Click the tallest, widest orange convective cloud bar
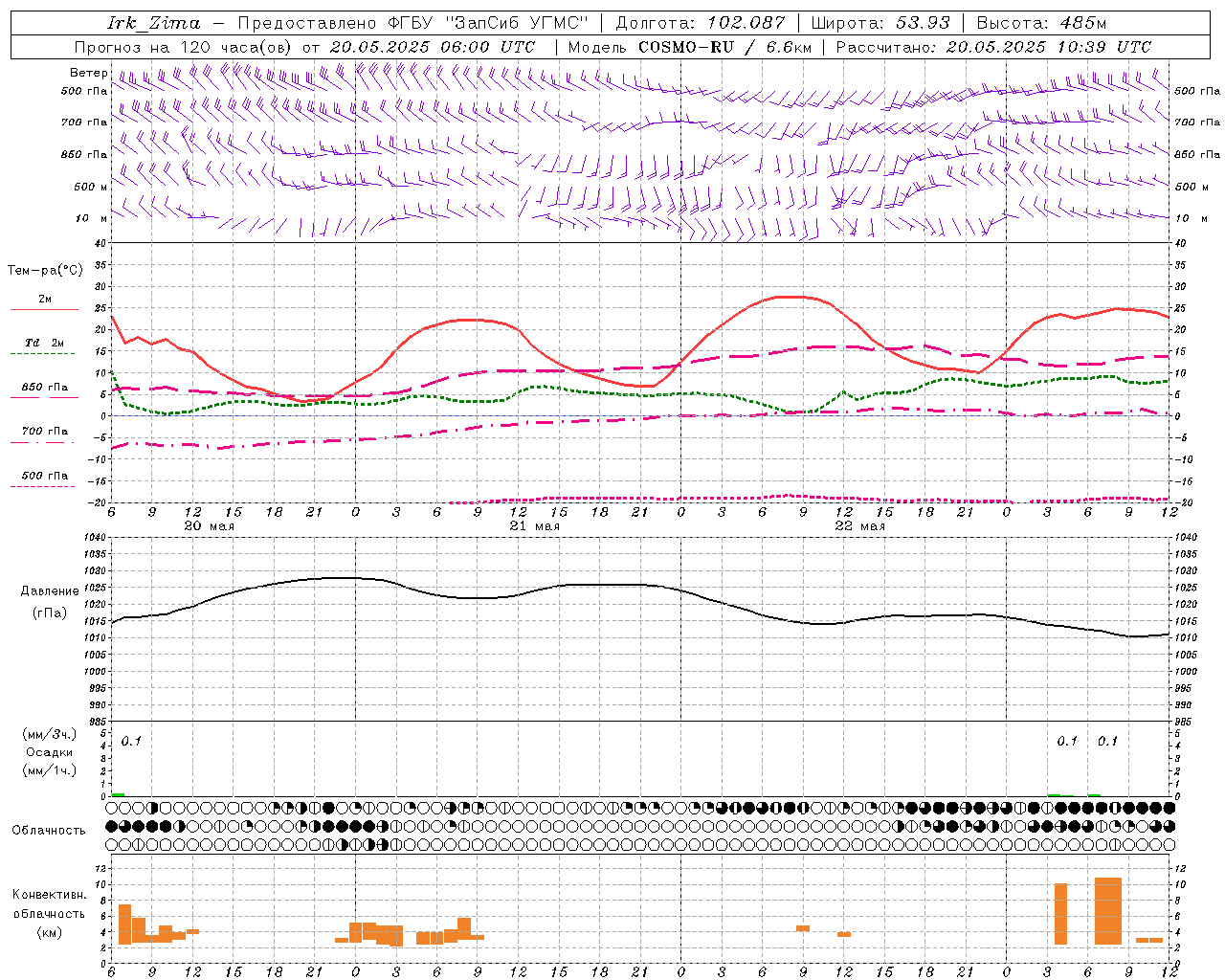1225x980 pixels. tap(1108, 911)
